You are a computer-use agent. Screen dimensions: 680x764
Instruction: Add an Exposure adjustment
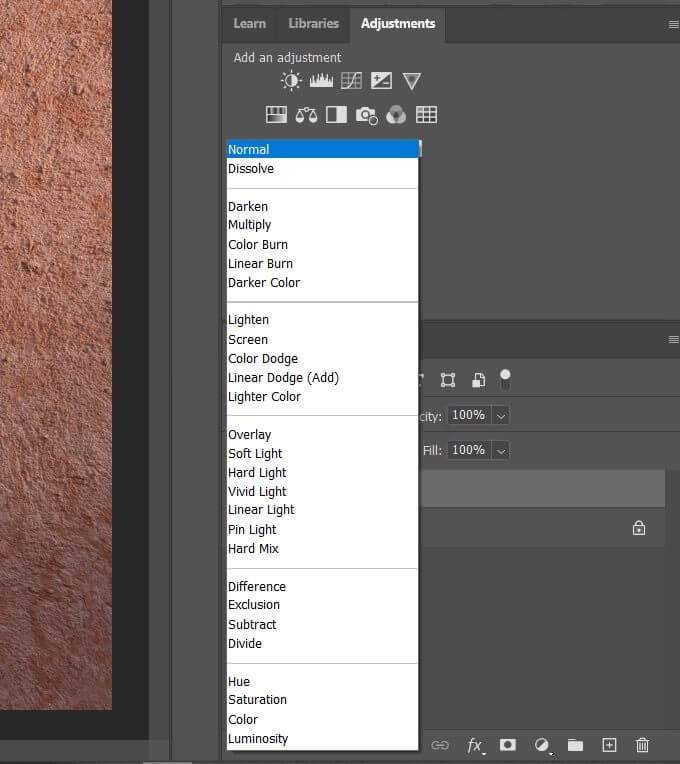click(x=381, y=81)
